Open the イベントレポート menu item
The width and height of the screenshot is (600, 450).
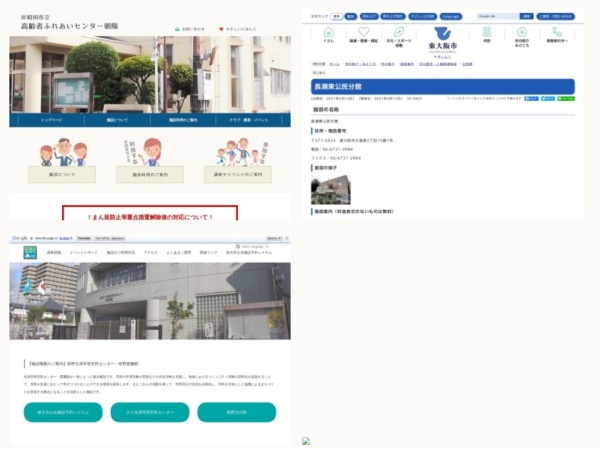point(83,253)
